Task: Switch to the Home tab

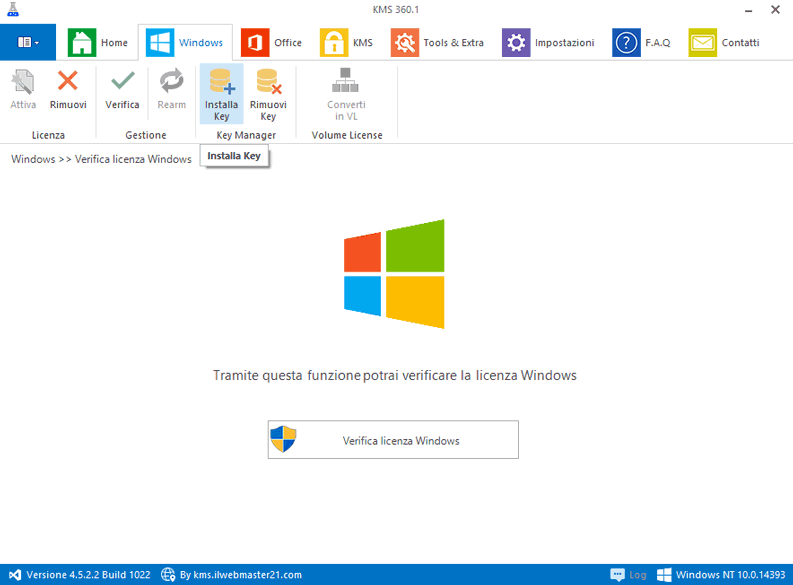Action: tap(98, 42)
